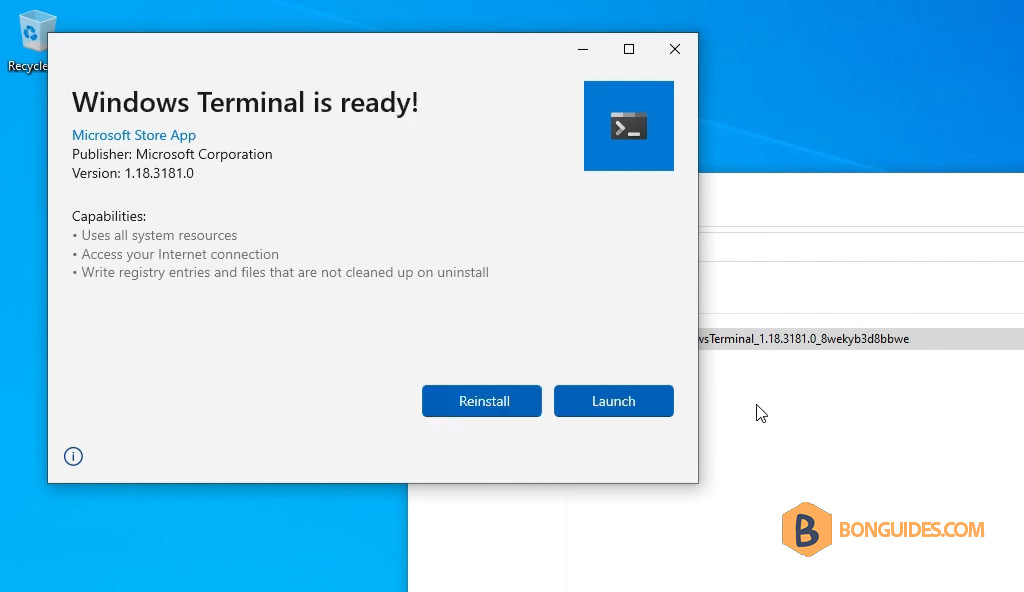Close the App Installer window
The image size is (1024, 592).
click(675, 49)
